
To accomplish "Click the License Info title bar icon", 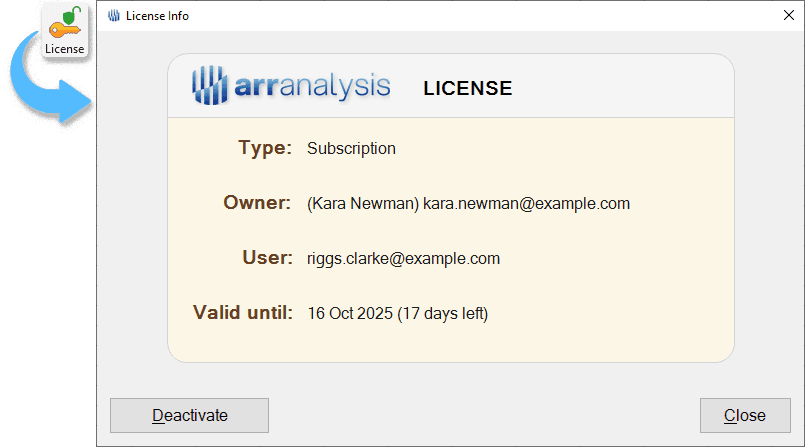I will point(113,15).
